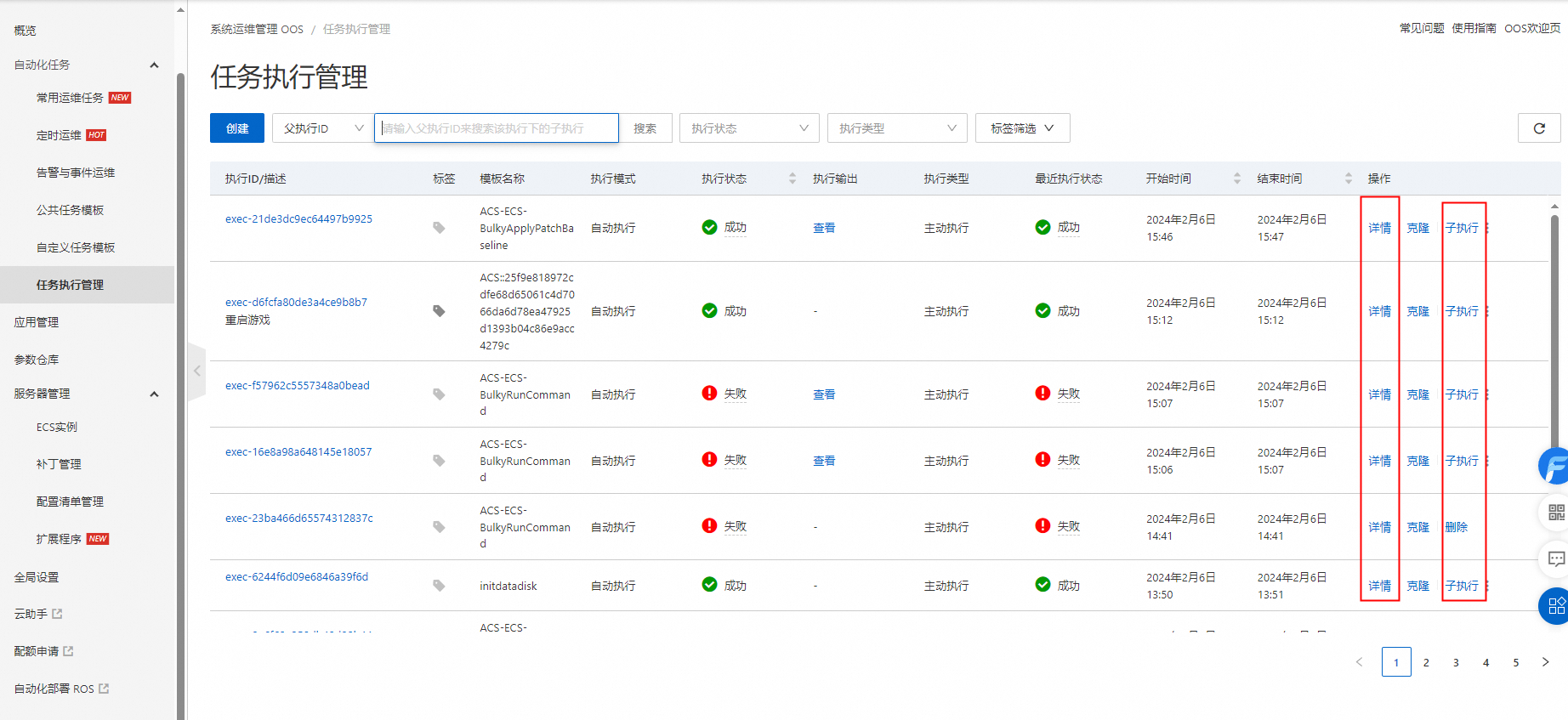
Task: Click the blue F assistant floating icon
Action: 1555,466
